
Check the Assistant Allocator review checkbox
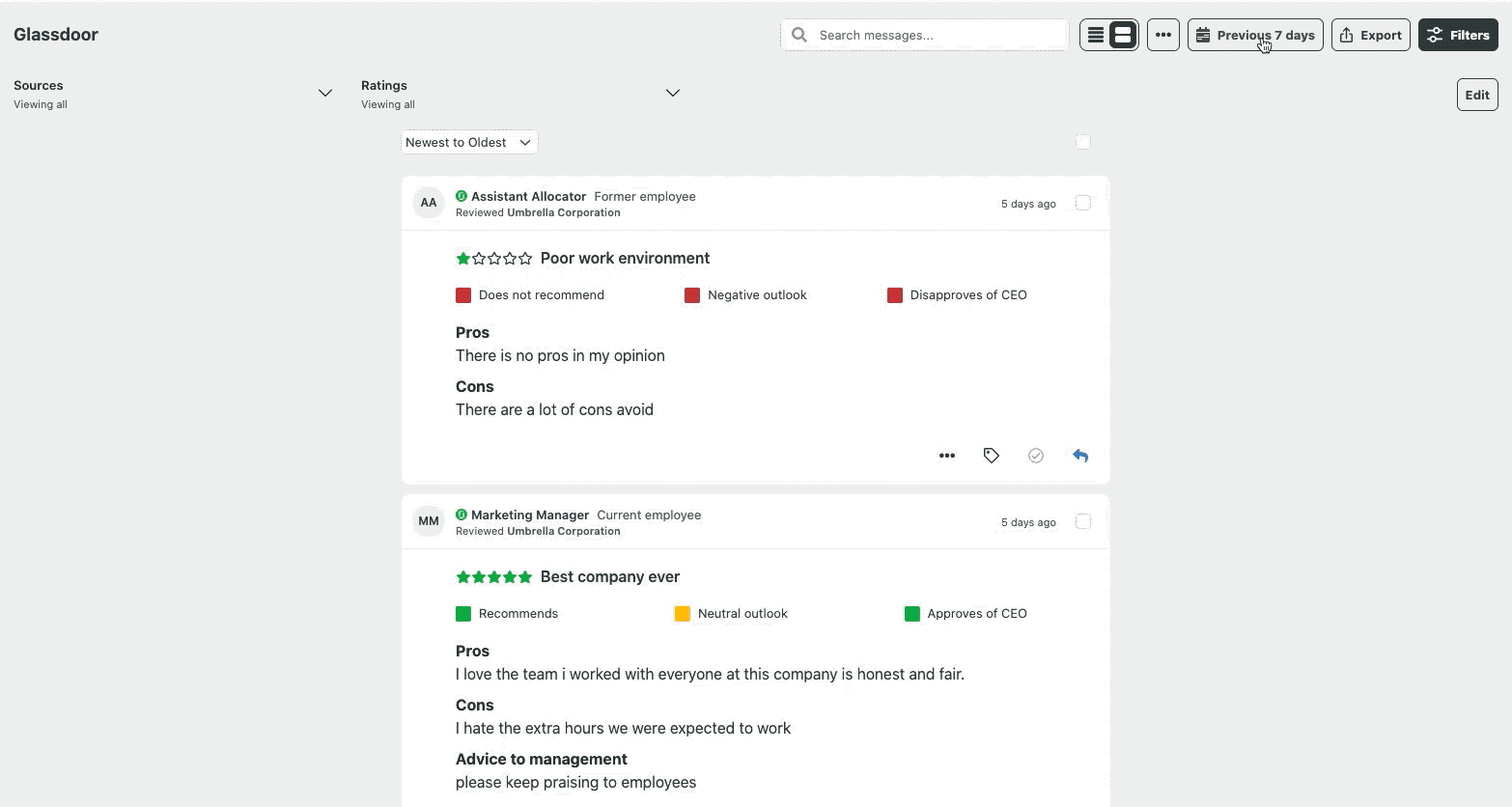pyautogui.click(x=1082, y=203)
